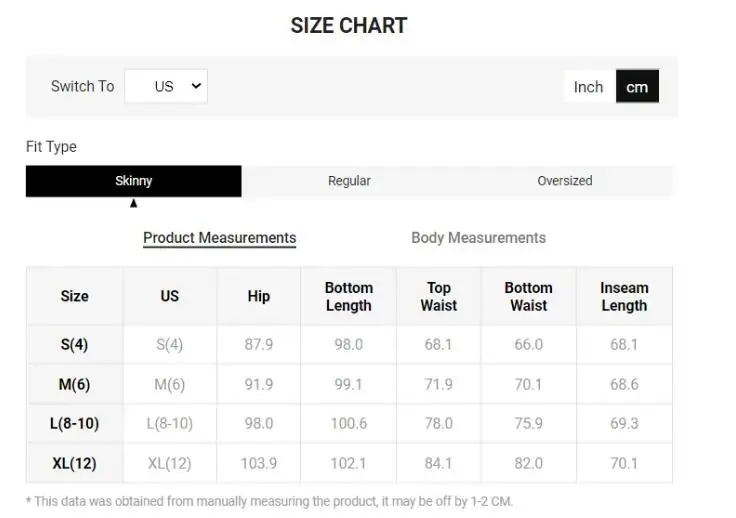Click the Bottom Length column header
Image resolution: width=736 pixels, height=518 pixels.
348,296
